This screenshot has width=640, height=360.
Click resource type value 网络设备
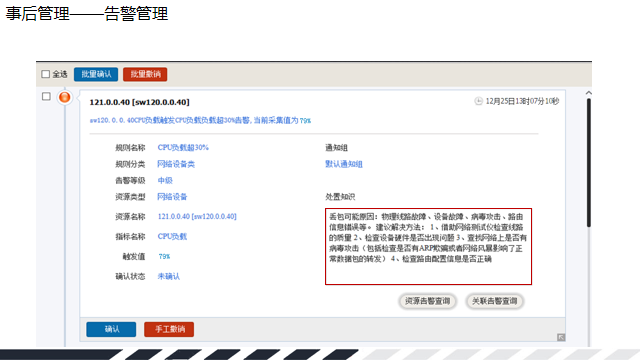pyautogui.click(x=172, y=197)
